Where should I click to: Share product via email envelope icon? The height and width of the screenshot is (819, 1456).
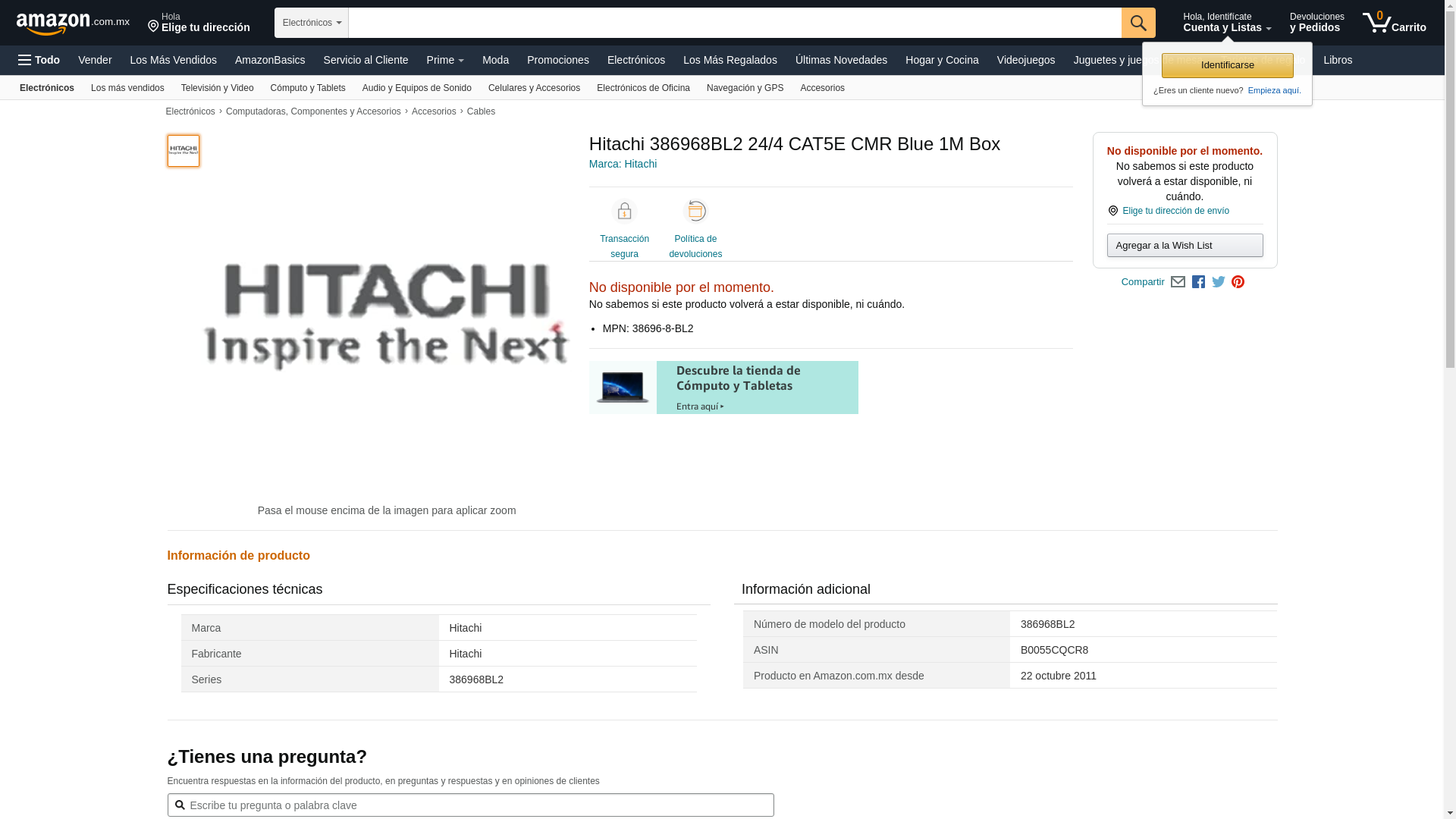click(1178, 282)
